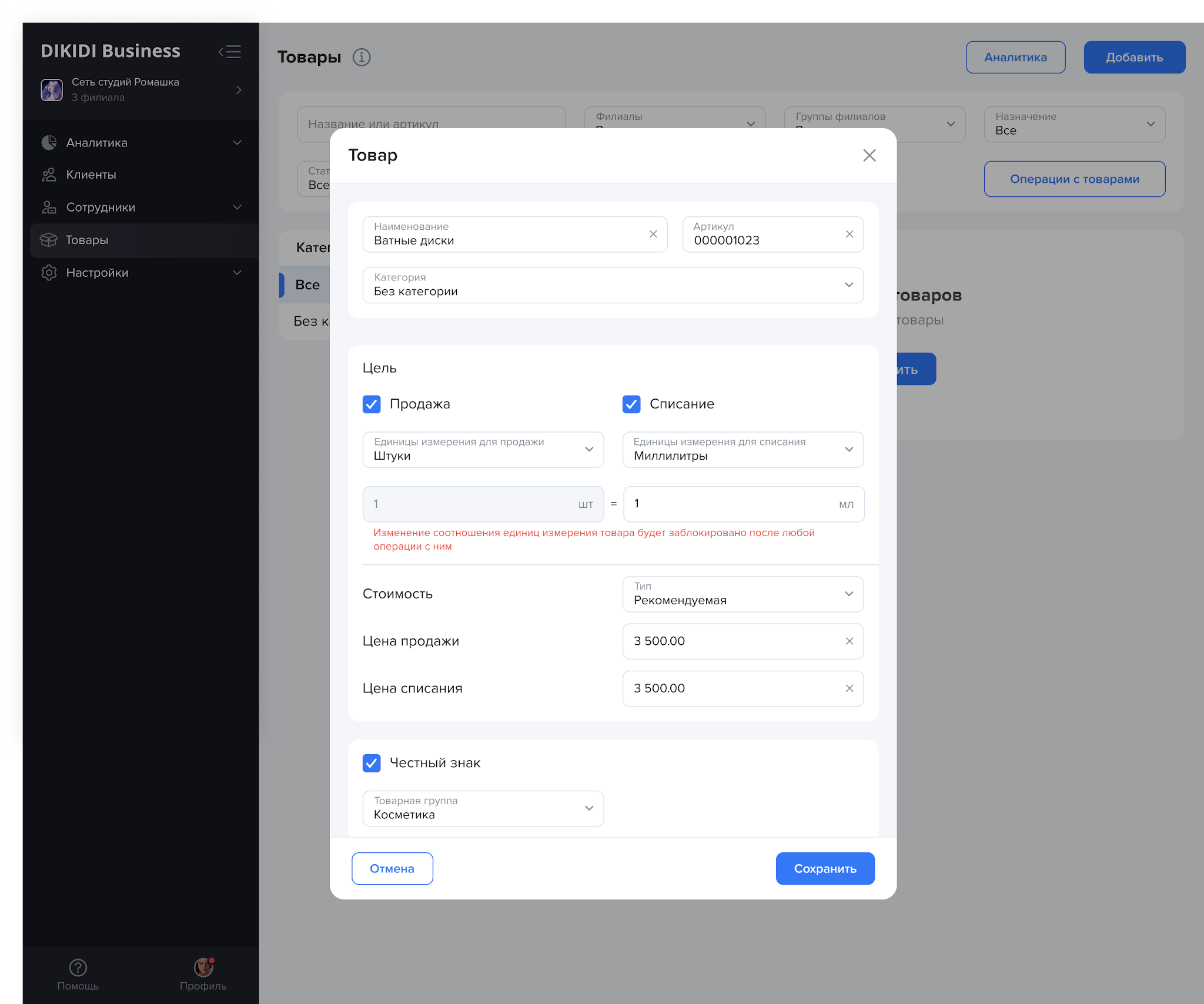Image resolution: width=1204 pixels, height=1004 pixels.
Task: Click the Цена продажи input field
Action: (x=743, y=641)
